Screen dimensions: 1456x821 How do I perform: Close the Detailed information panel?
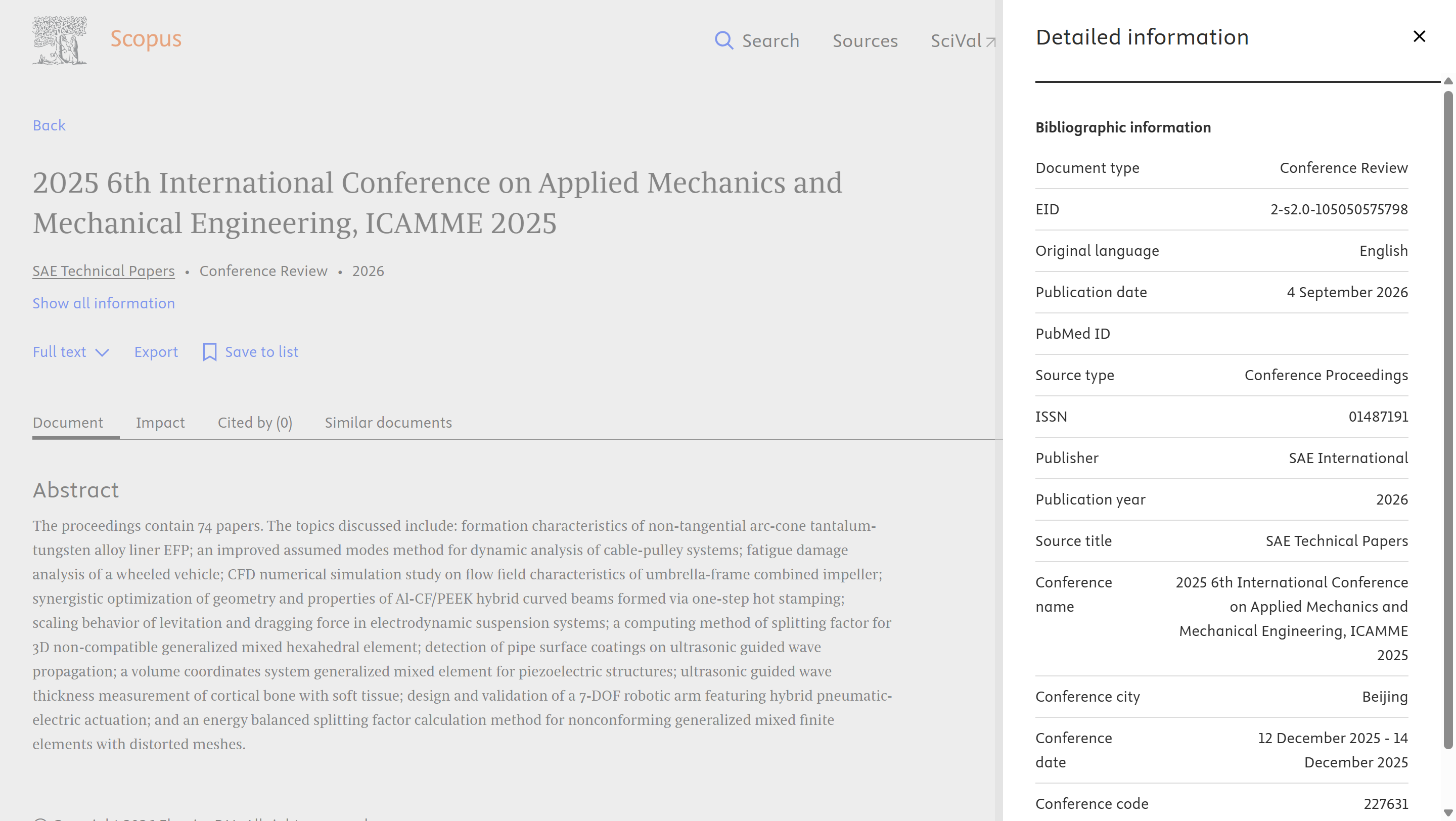[1419, 37]
